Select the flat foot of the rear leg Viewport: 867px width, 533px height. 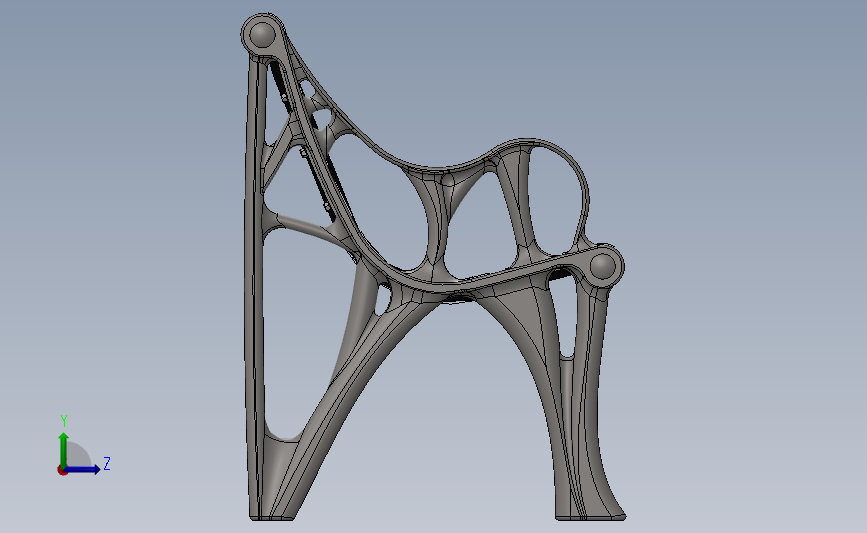[x=272, y=518]
